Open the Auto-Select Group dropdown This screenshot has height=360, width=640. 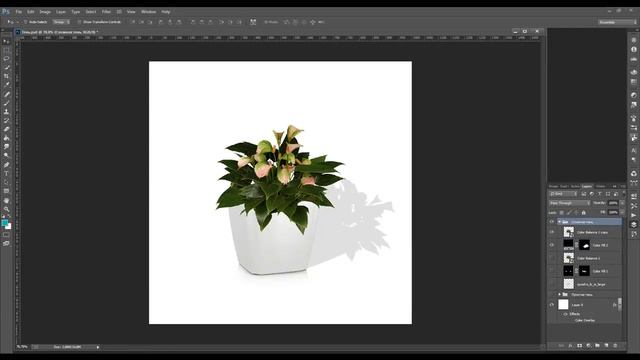coord(61,22)
